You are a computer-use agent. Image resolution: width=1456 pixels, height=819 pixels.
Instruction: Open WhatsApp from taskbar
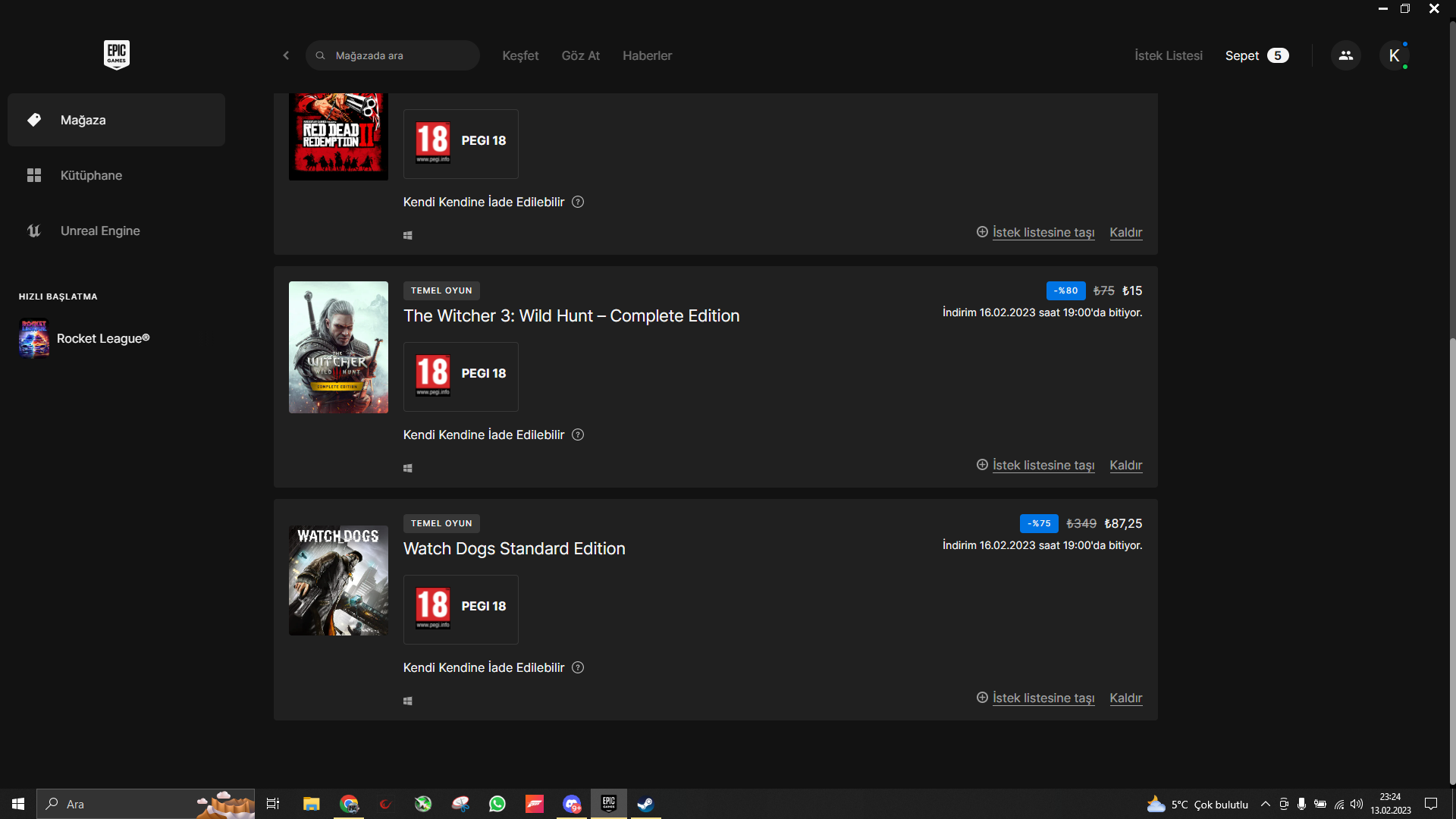(x=497, y=804)
